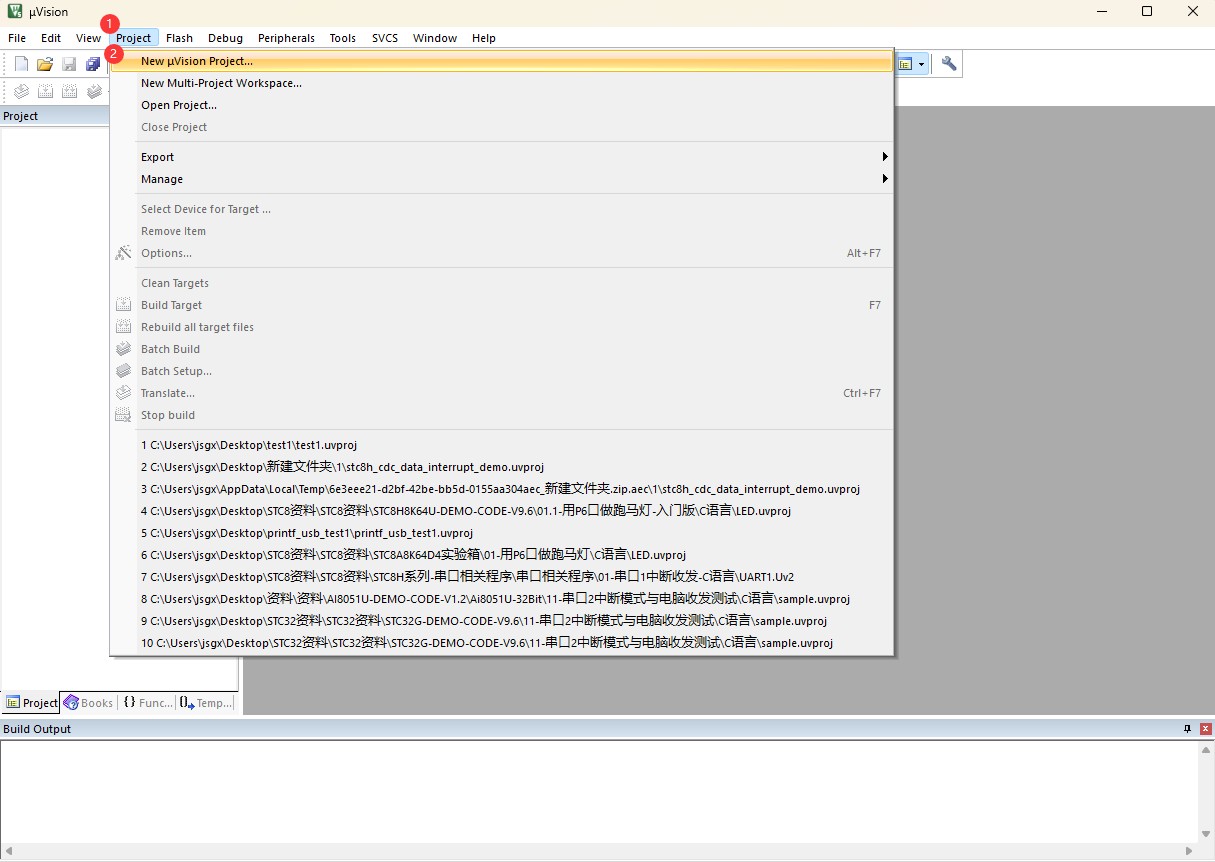Close the Build Output panel
This screenshot has height=862, width=1215.
coord(1205,729)
